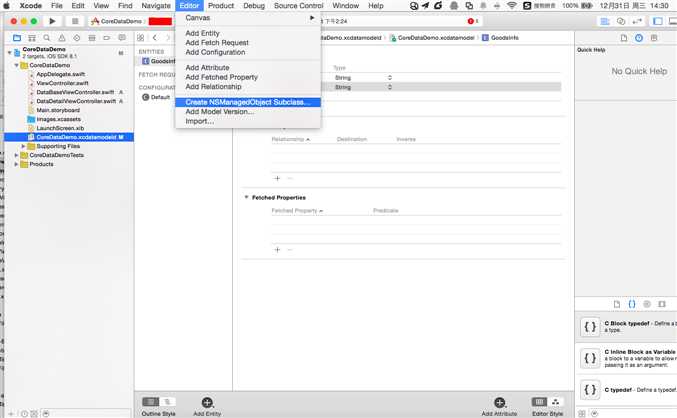The width and height of the screenshot is (677, 418).
Task: Click the Add Entity plus button
Action: (x=207, y=402)
